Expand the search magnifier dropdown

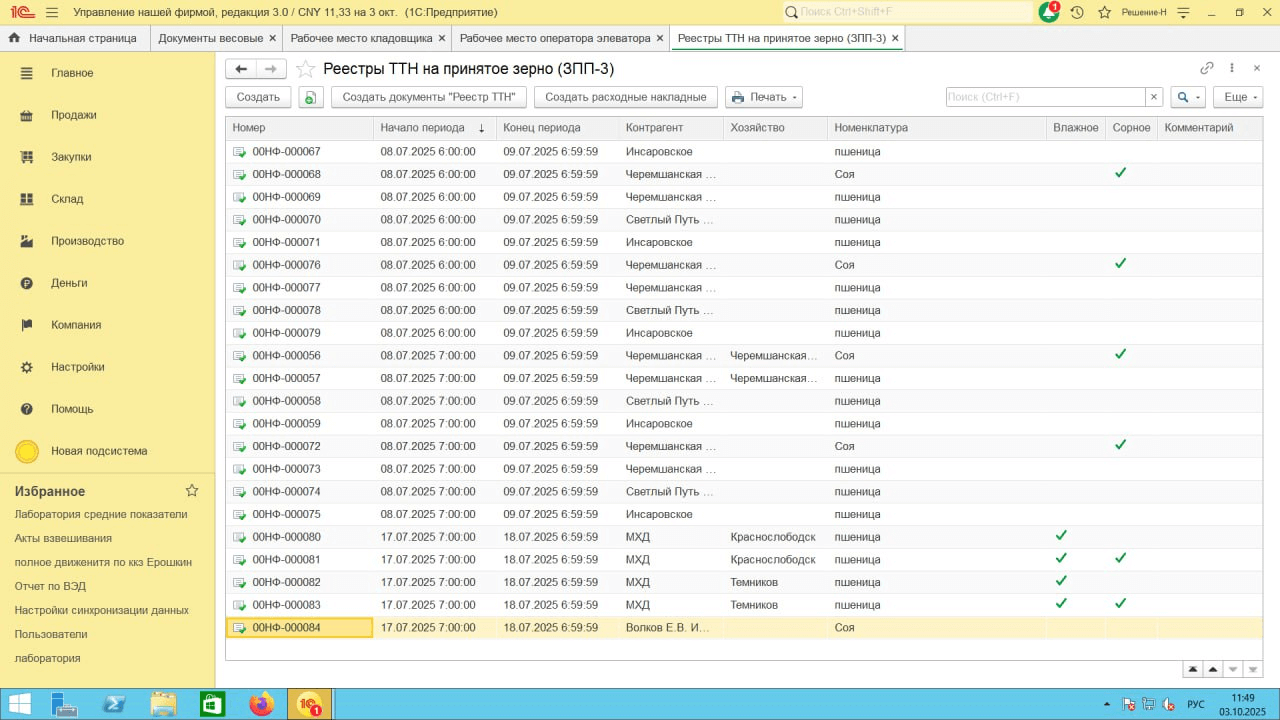(x=1188, y=97)
